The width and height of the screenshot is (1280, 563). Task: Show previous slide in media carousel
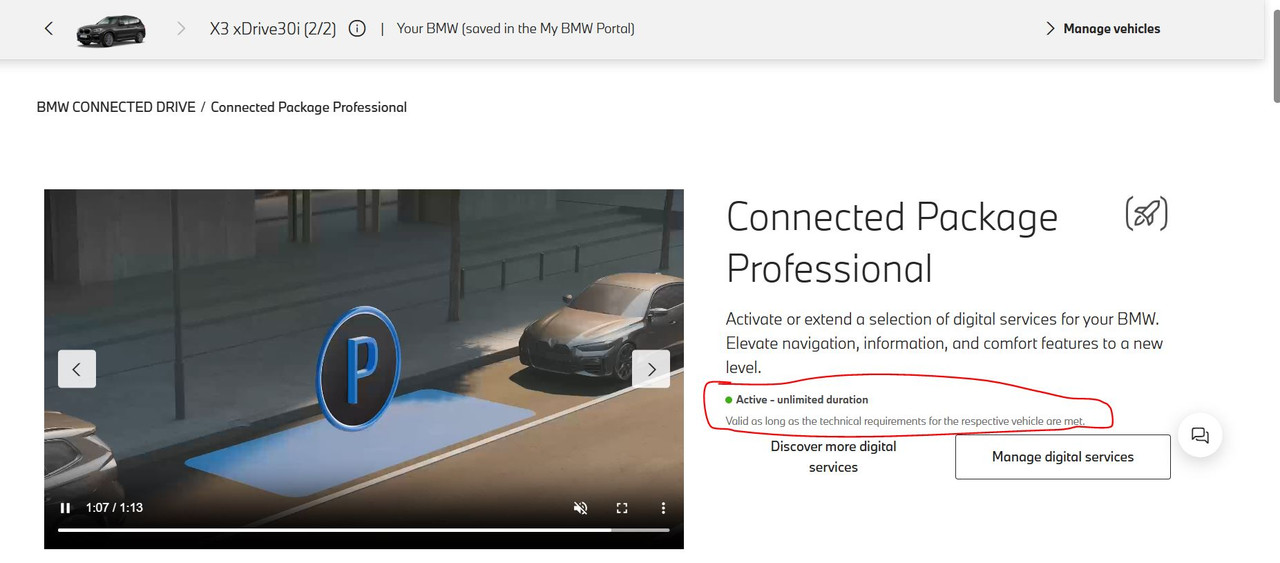pos(77,369)
